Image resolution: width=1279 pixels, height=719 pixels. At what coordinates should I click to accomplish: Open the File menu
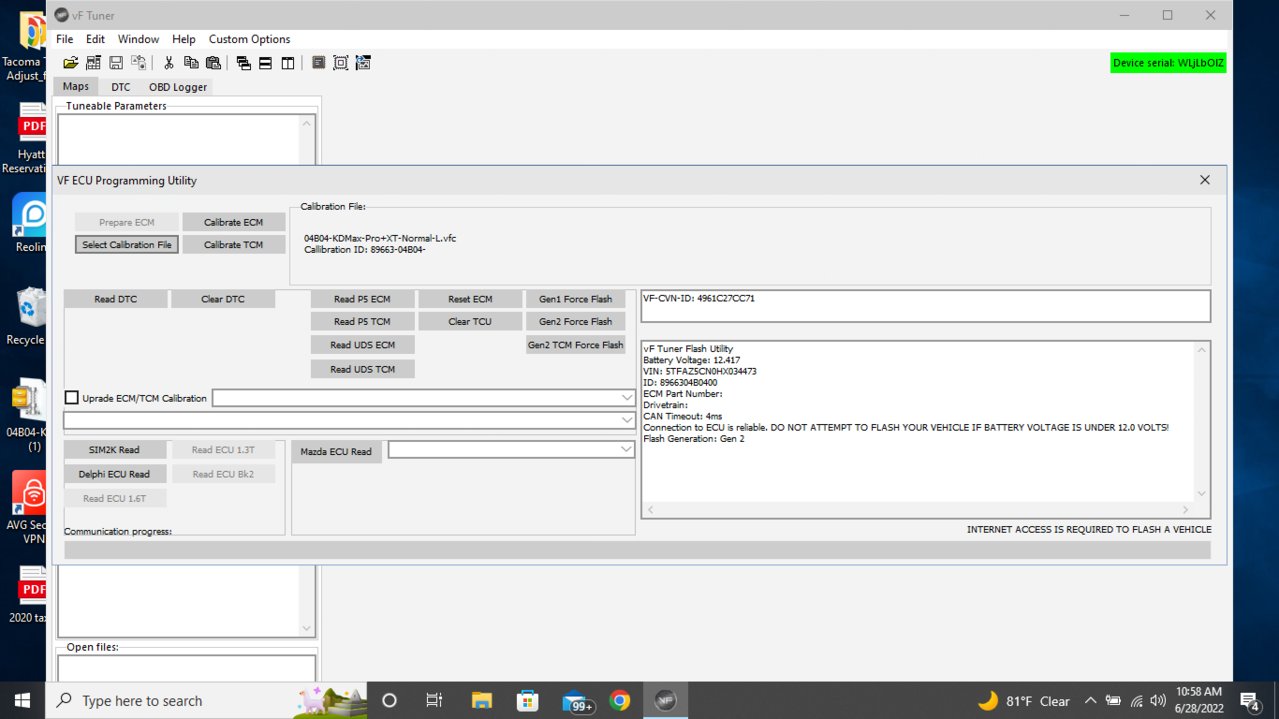[x=65, y=39]
